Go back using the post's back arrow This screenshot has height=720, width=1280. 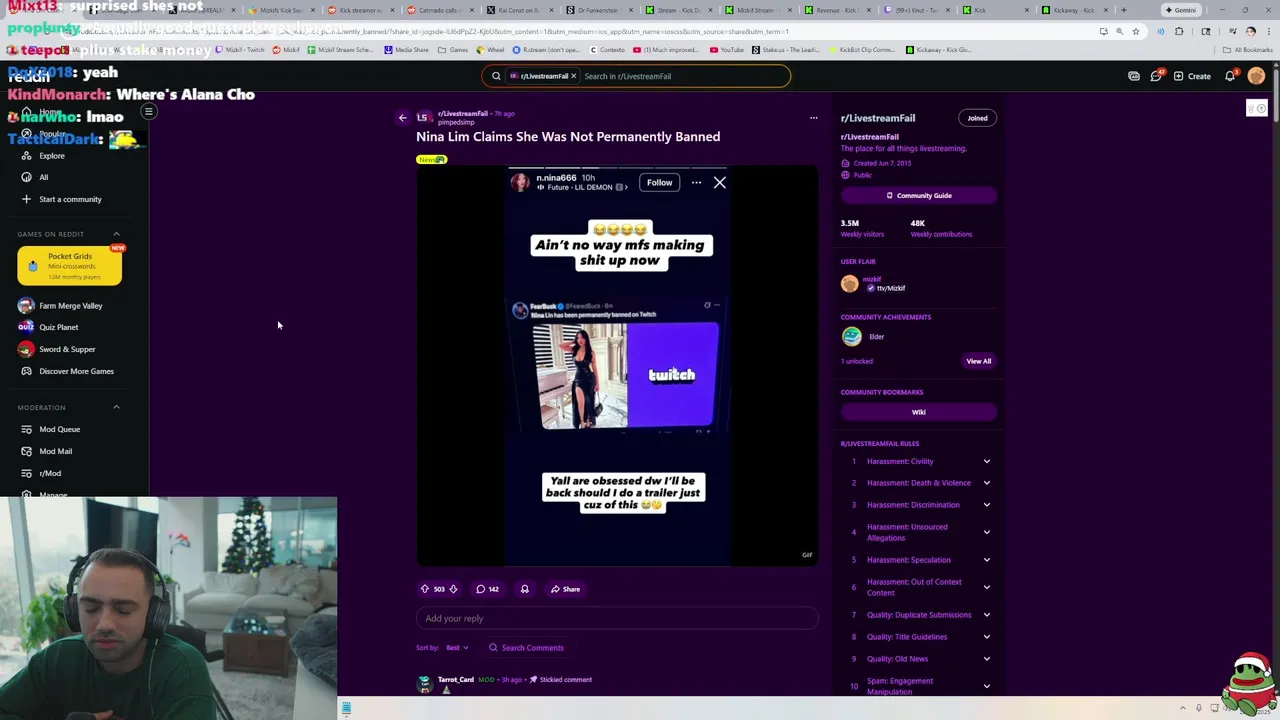point(403,118)
